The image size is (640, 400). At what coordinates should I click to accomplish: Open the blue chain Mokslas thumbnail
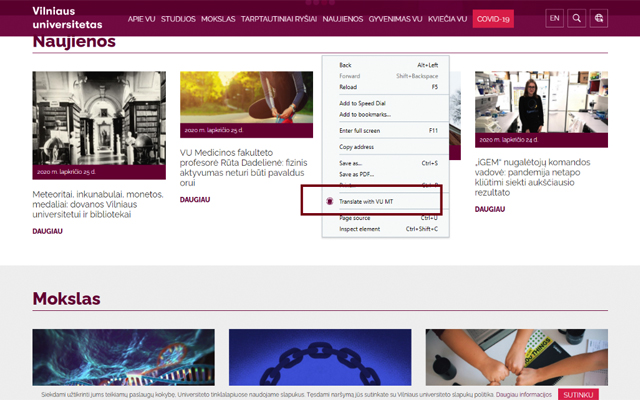320,357
